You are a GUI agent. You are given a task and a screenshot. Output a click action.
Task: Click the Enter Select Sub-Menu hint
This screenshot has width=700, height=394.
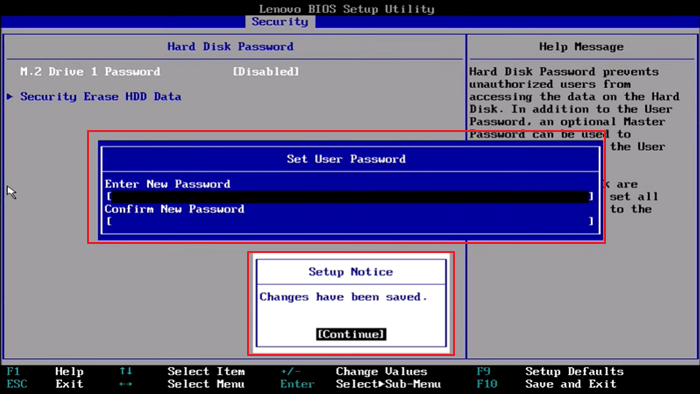(x=361, y=384)
